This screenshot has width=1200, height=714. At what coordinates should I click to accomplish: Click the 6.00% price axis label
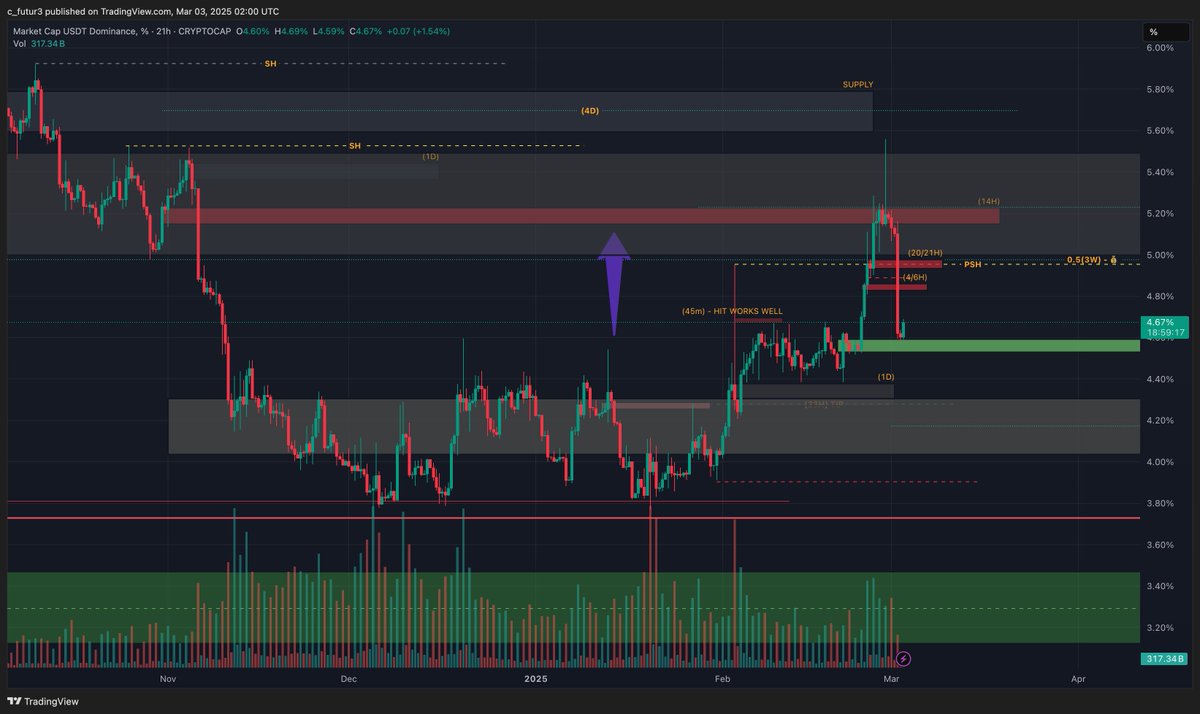coord(1160,48)
